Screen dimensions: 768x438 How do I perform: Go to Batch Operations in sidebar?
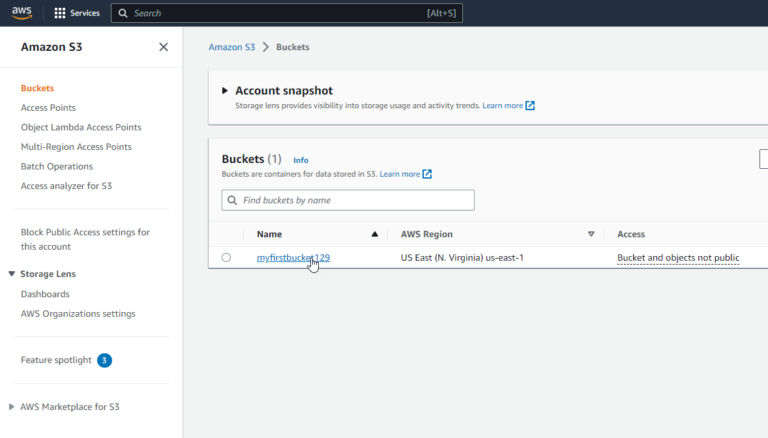(57, 167)
